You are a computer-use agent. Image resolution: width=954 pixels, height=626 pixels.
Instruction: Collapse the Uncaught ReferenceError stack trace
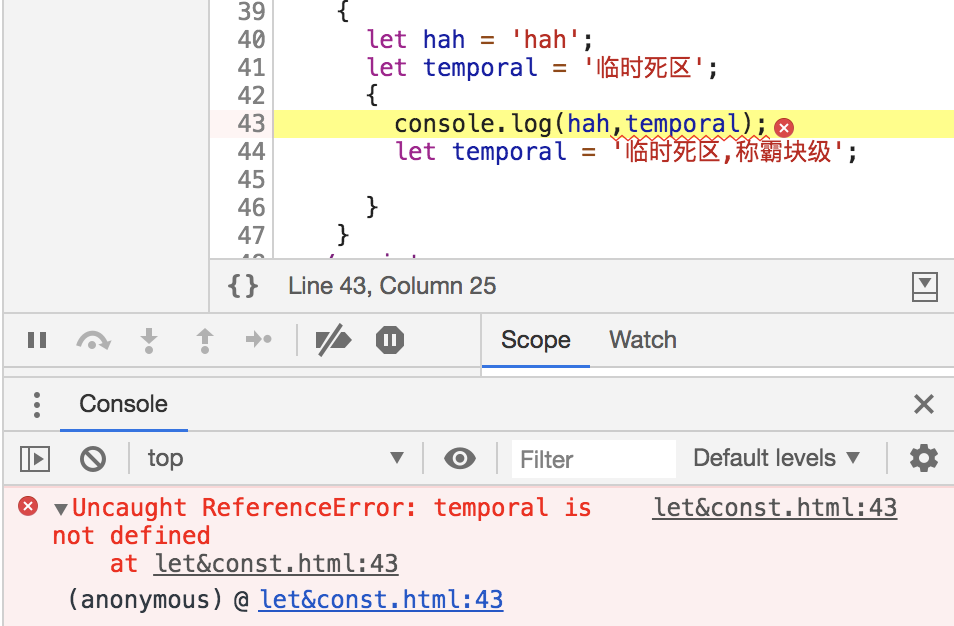(x=61, y=509)
